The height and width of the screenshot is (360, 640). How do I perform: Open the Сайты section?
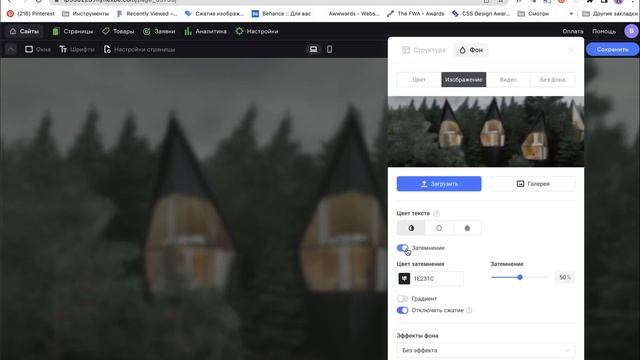pyautogui.click(x=24, y=31)
